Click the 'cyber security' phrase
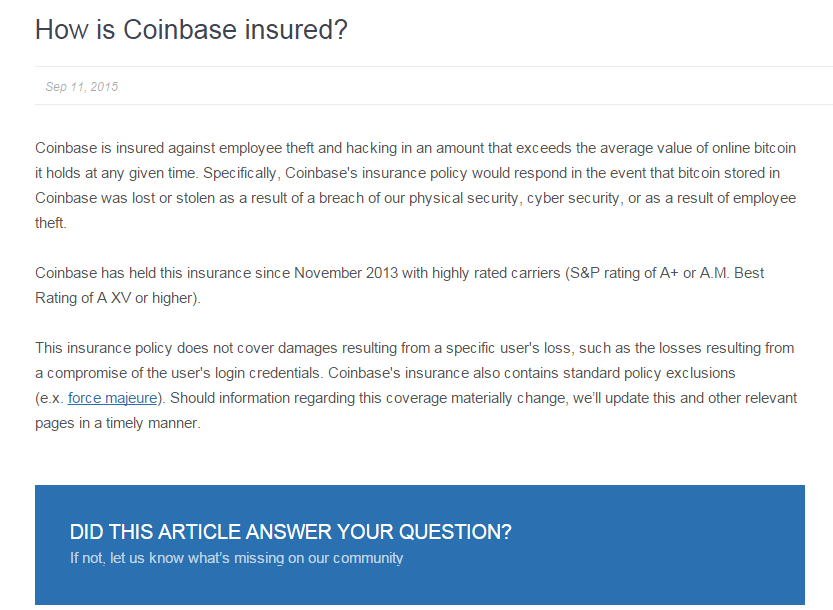 tap(573, 198)
